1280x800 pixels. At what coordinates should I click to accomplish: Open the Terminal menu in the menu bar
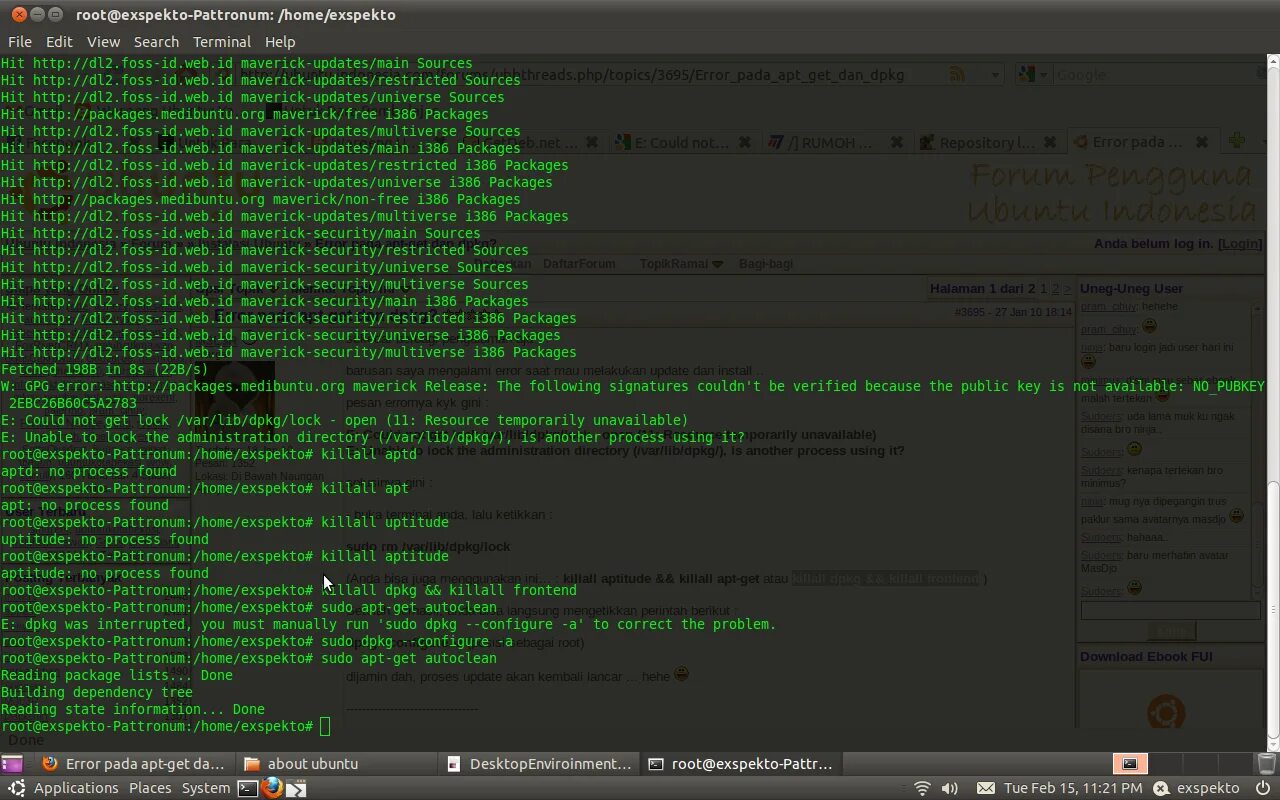(x=222, y=42)
